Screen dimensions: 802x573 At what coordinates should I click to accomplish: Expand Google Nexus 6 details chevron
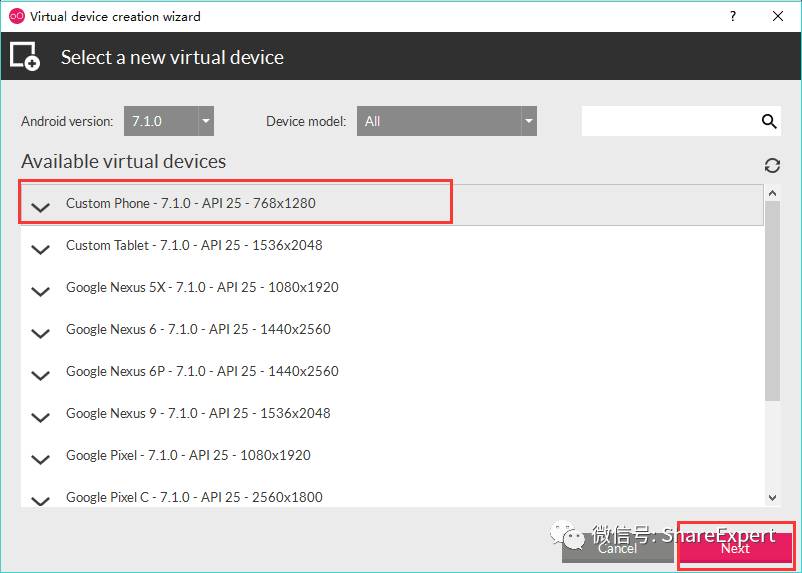40,332
